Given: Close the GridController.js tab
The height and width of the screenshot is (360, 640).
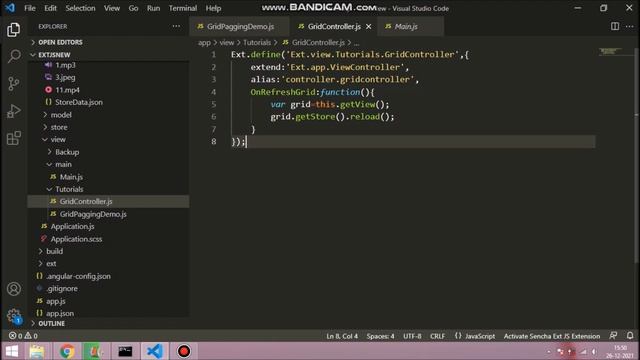Looking at the screenshot, I should click(x=369, y=27).
